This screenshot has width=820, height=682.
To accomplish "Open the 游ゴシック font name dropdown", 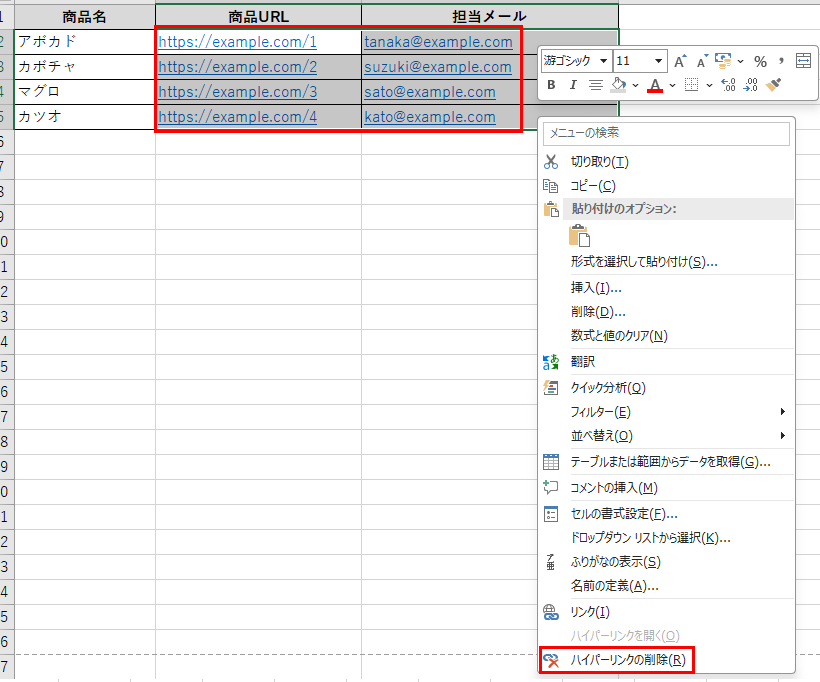I will tap(604, 61).
